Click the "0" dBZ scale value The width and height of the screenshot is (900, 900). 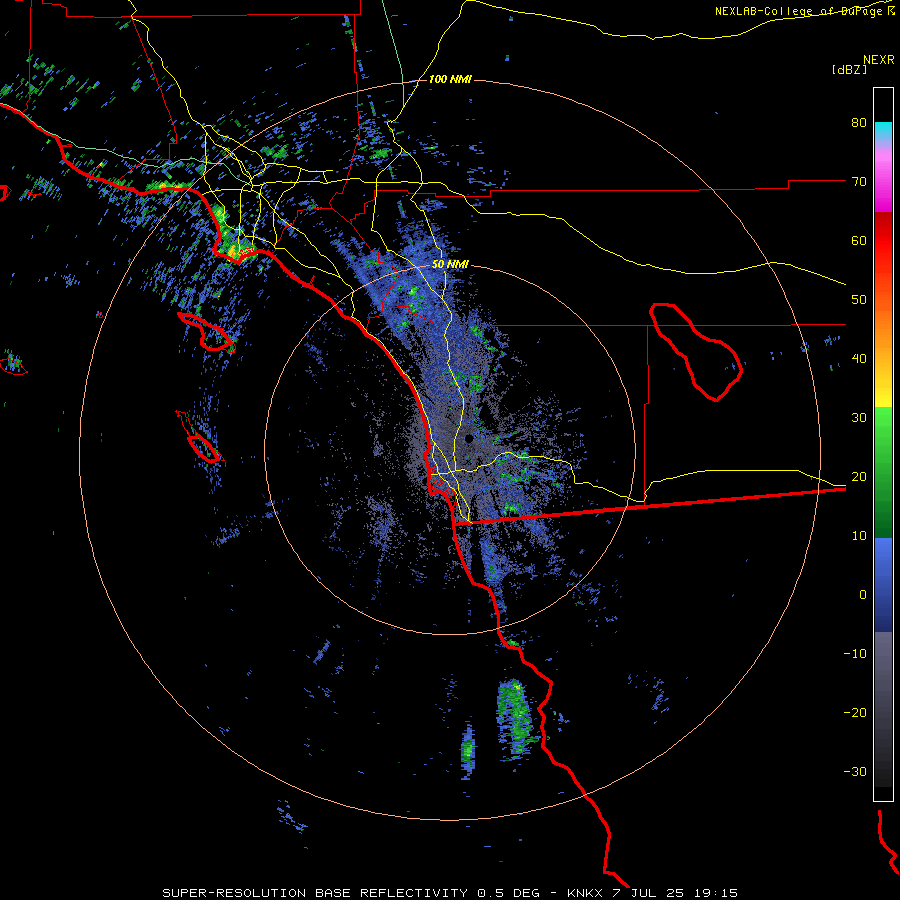[x=863, y=595]
